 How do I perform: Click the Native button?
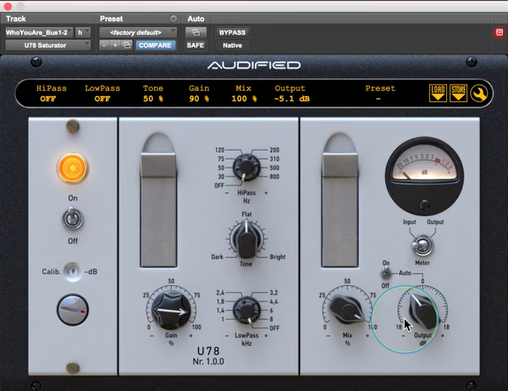[x=232, y=45]
